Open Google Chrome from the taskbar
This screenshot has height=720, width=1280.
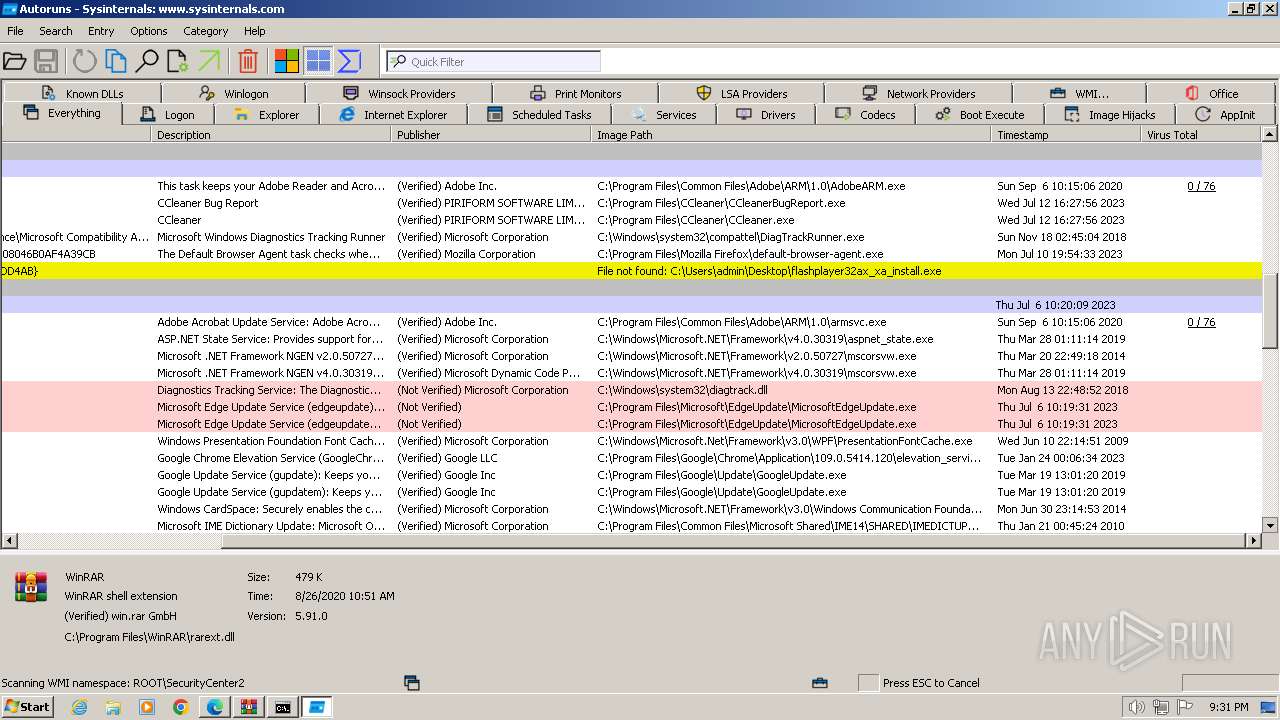point(180,707)
